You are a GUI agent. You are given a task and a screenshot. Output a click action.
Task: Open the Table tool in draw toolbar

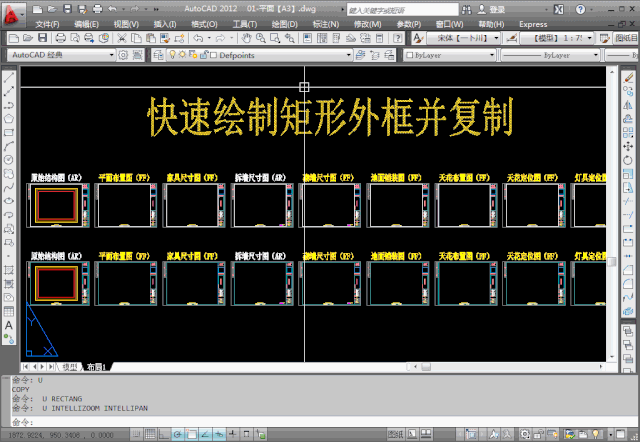tap(9, 312)
